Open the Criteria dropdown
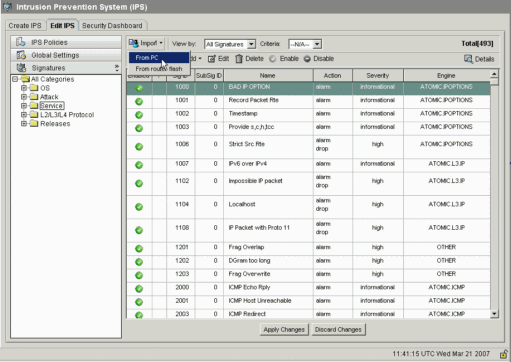This screenshot has height=362, width=511. tap(305, 44)
